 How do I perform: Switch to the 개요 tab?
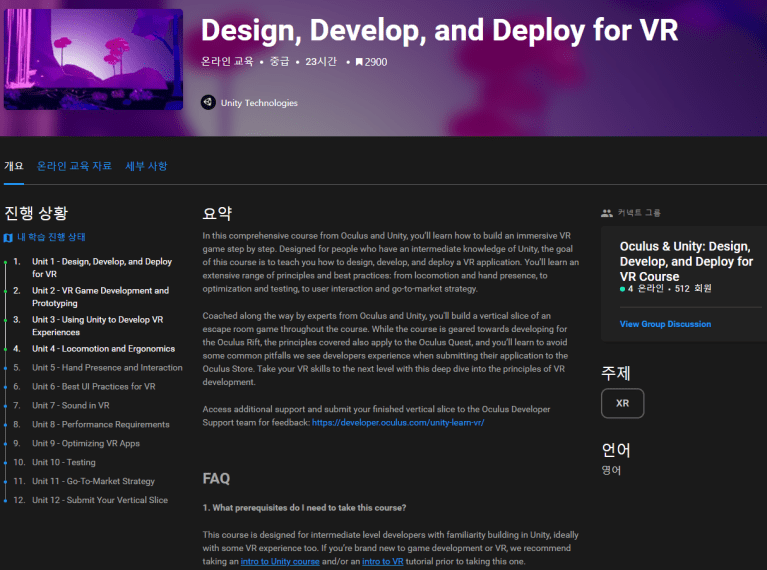[14, 166]
